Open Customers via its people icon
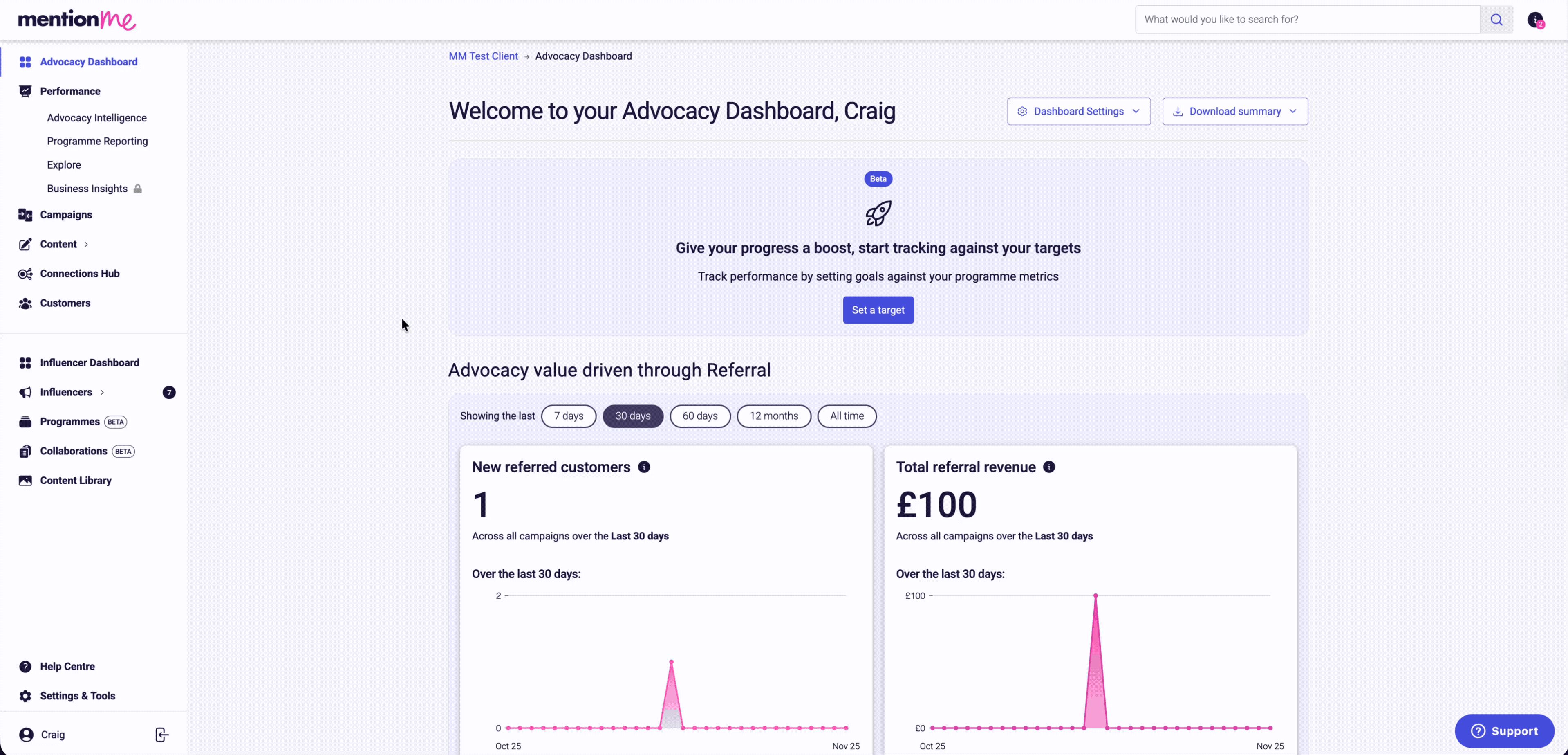 coord(26,303)
